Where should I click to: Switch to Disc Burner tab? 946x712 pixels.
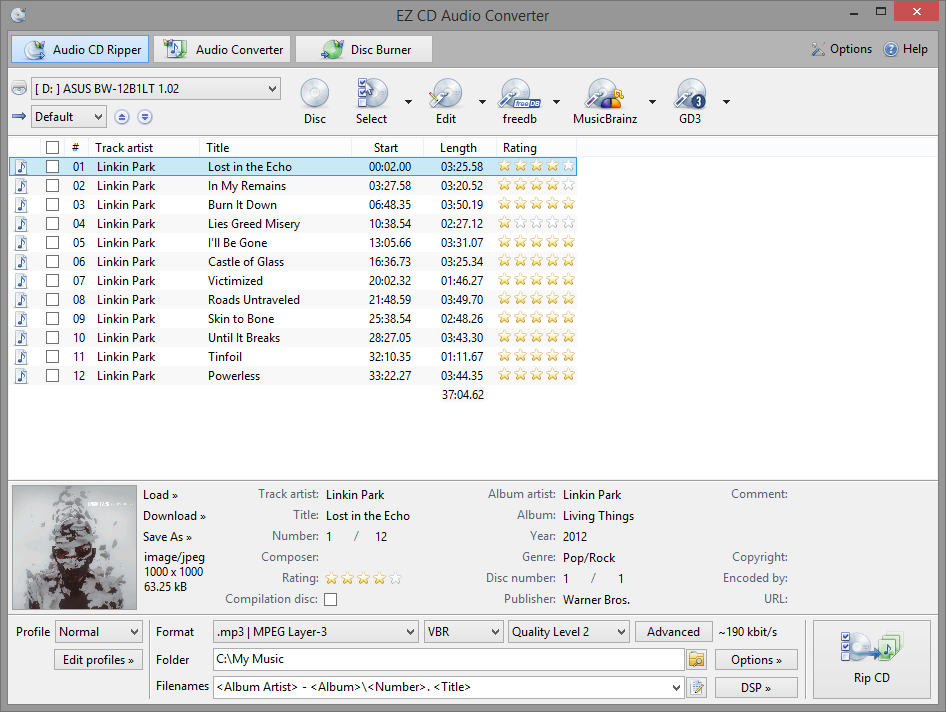tap(364, 49)
